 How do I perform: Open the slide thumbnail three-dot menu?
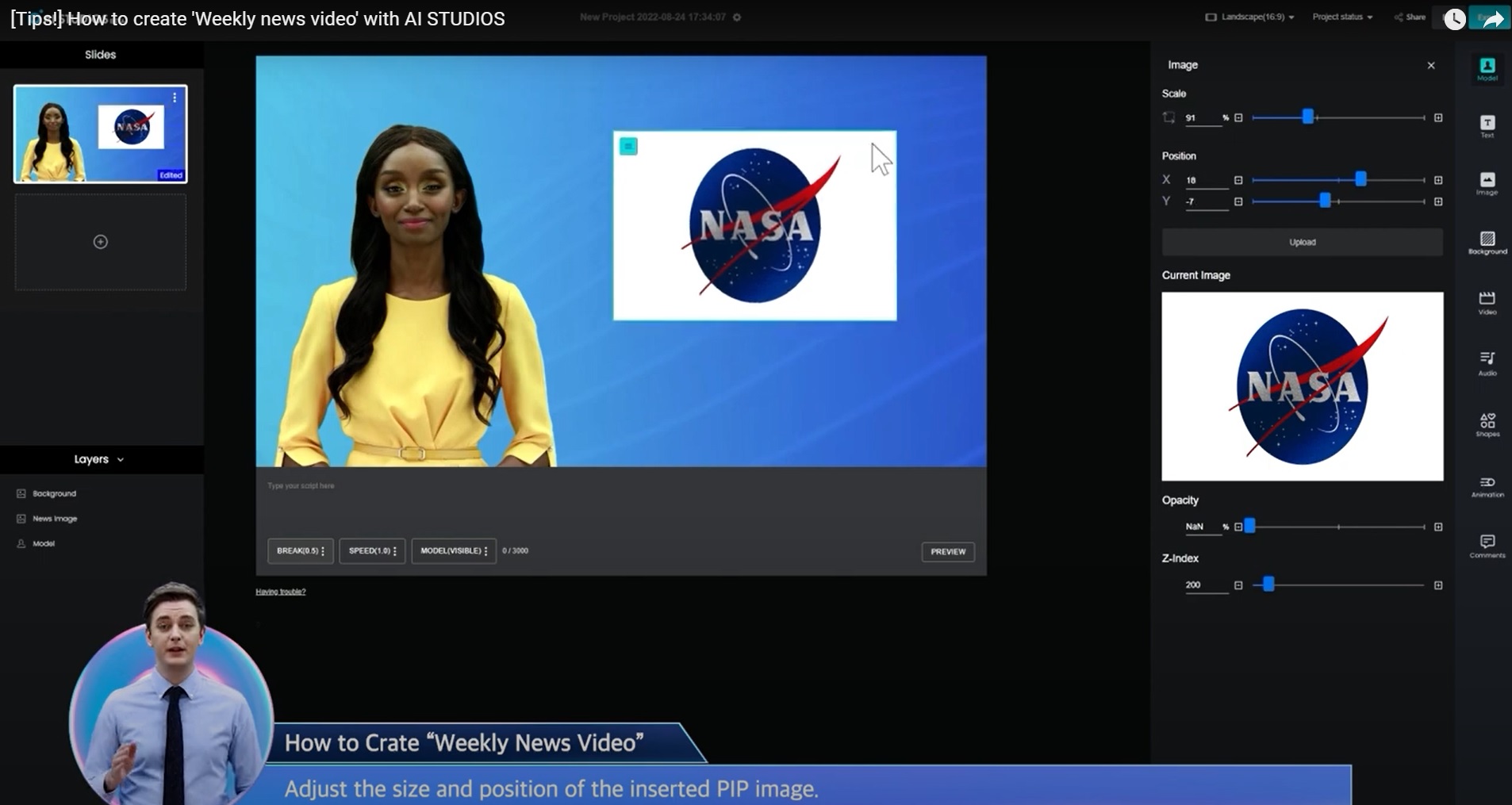[175, 98]
